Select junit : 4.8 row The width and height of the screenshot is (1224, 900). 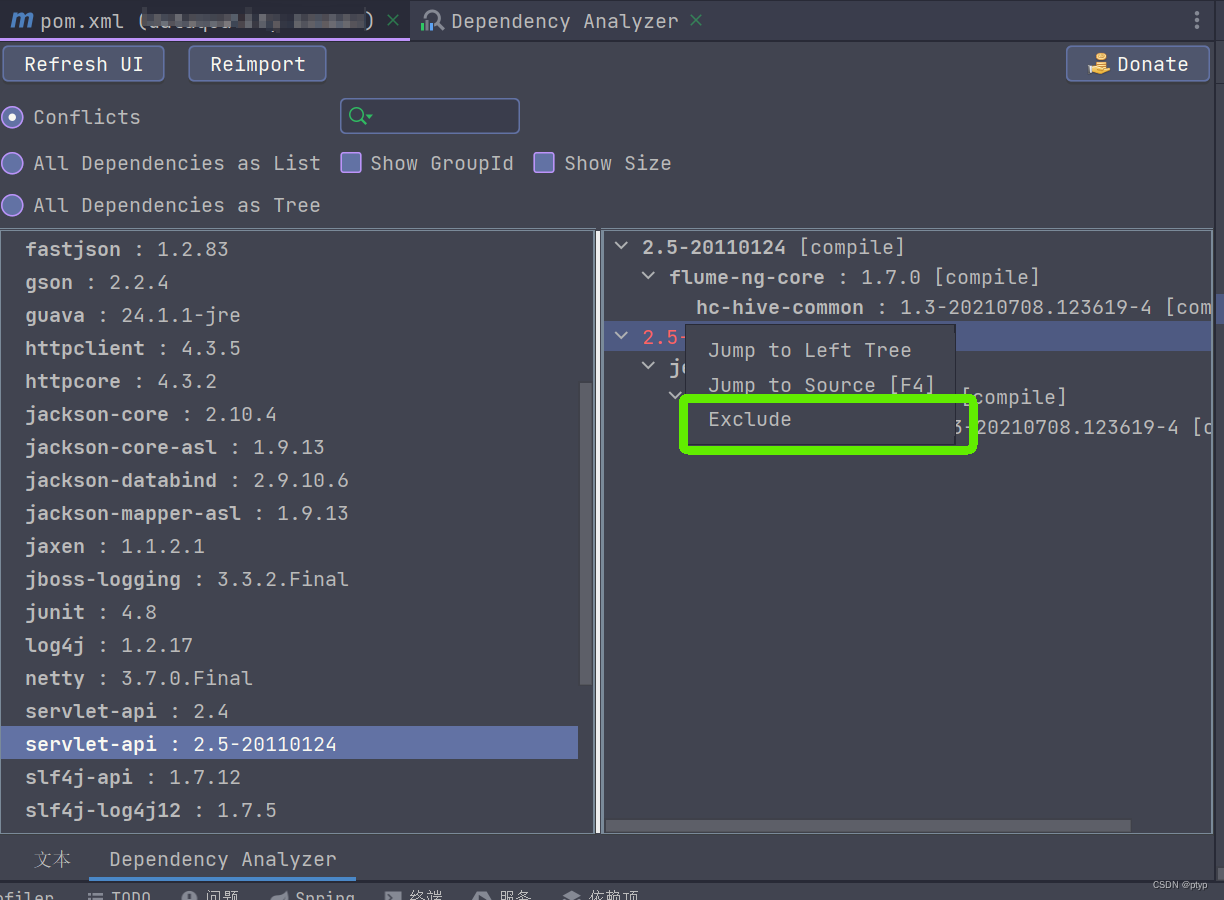[x=289, y=612]
